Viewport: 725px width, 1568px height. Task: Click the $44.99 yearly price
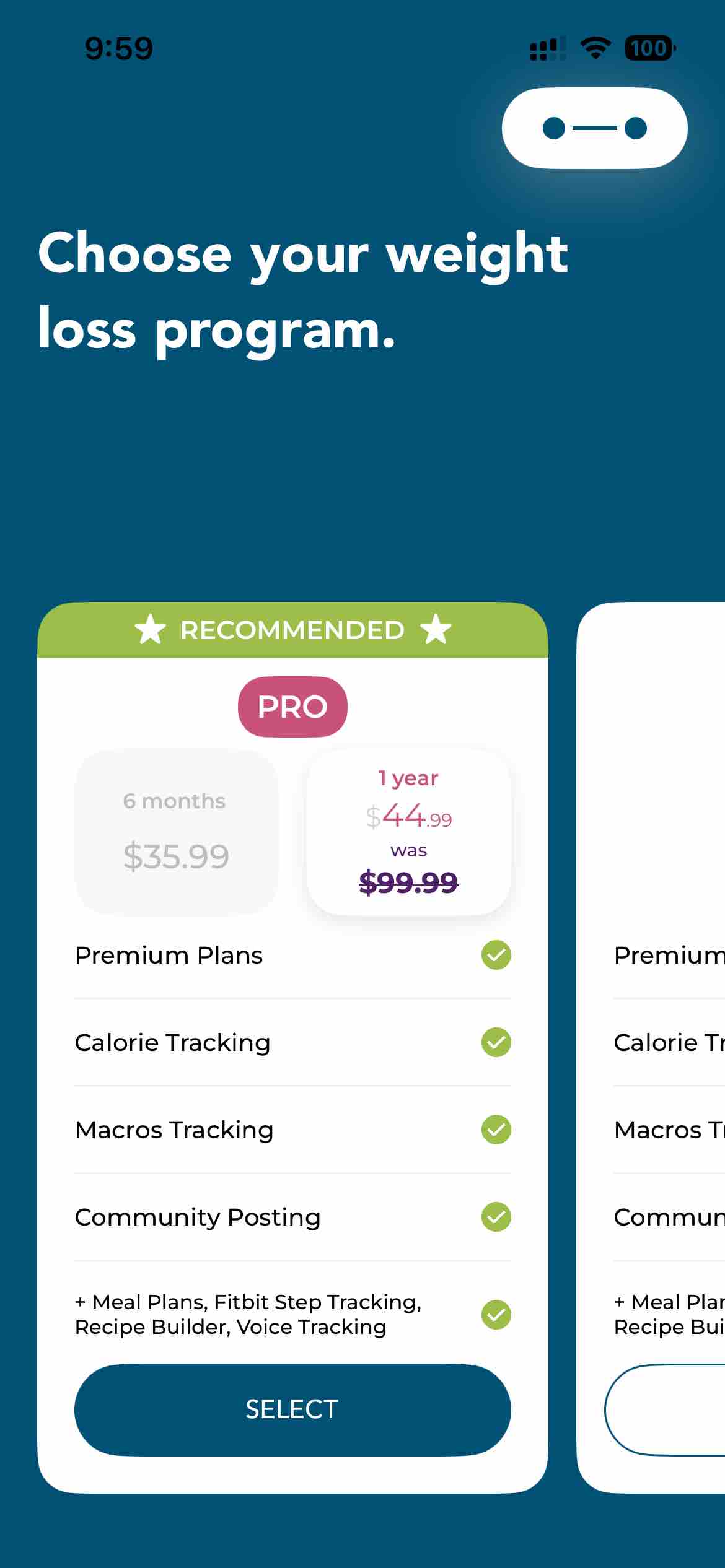410,817
